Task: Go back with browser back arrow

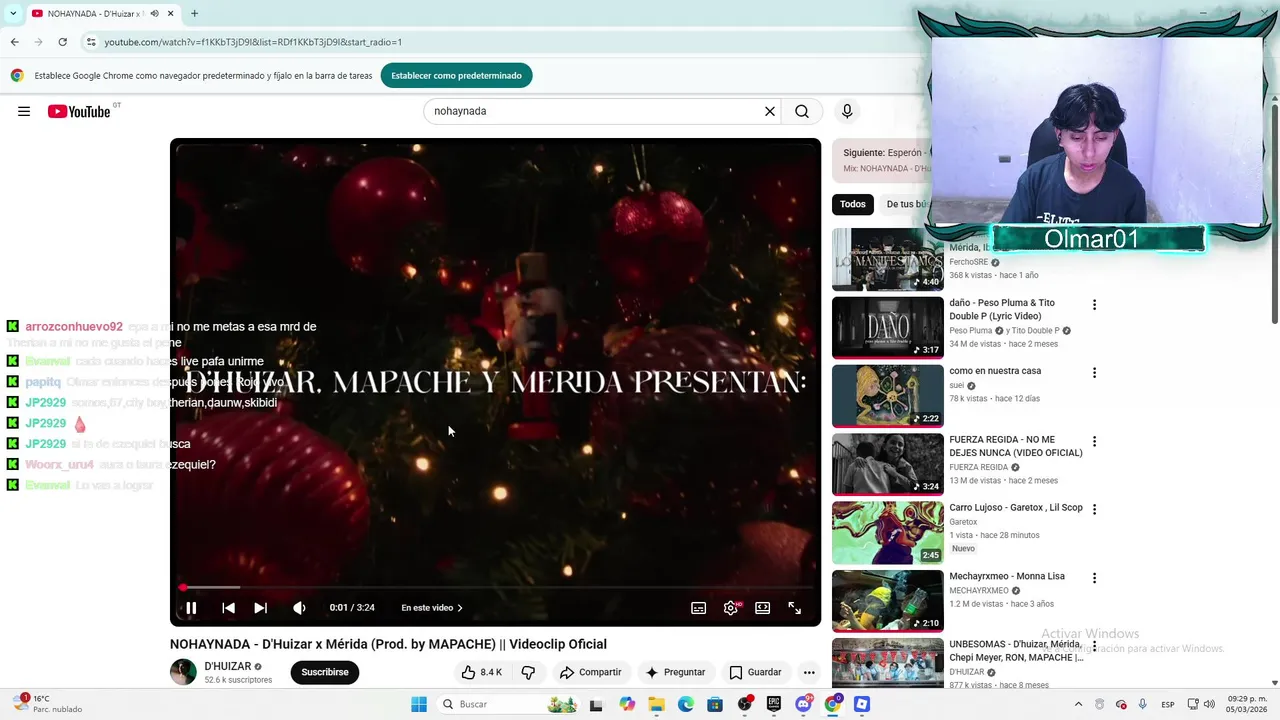Action: (15, 42)
